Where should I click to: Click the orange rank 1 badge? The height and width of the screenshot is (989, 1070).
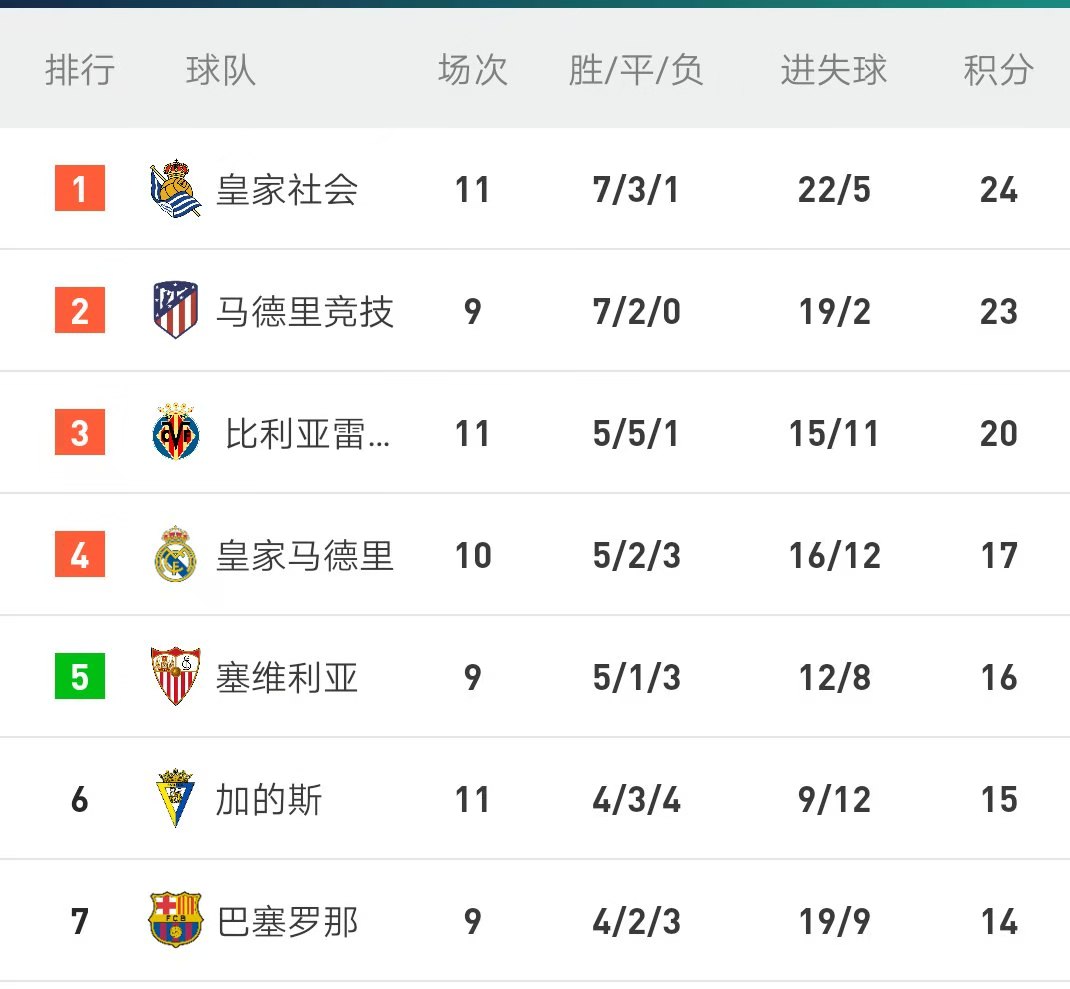(80, 188)
